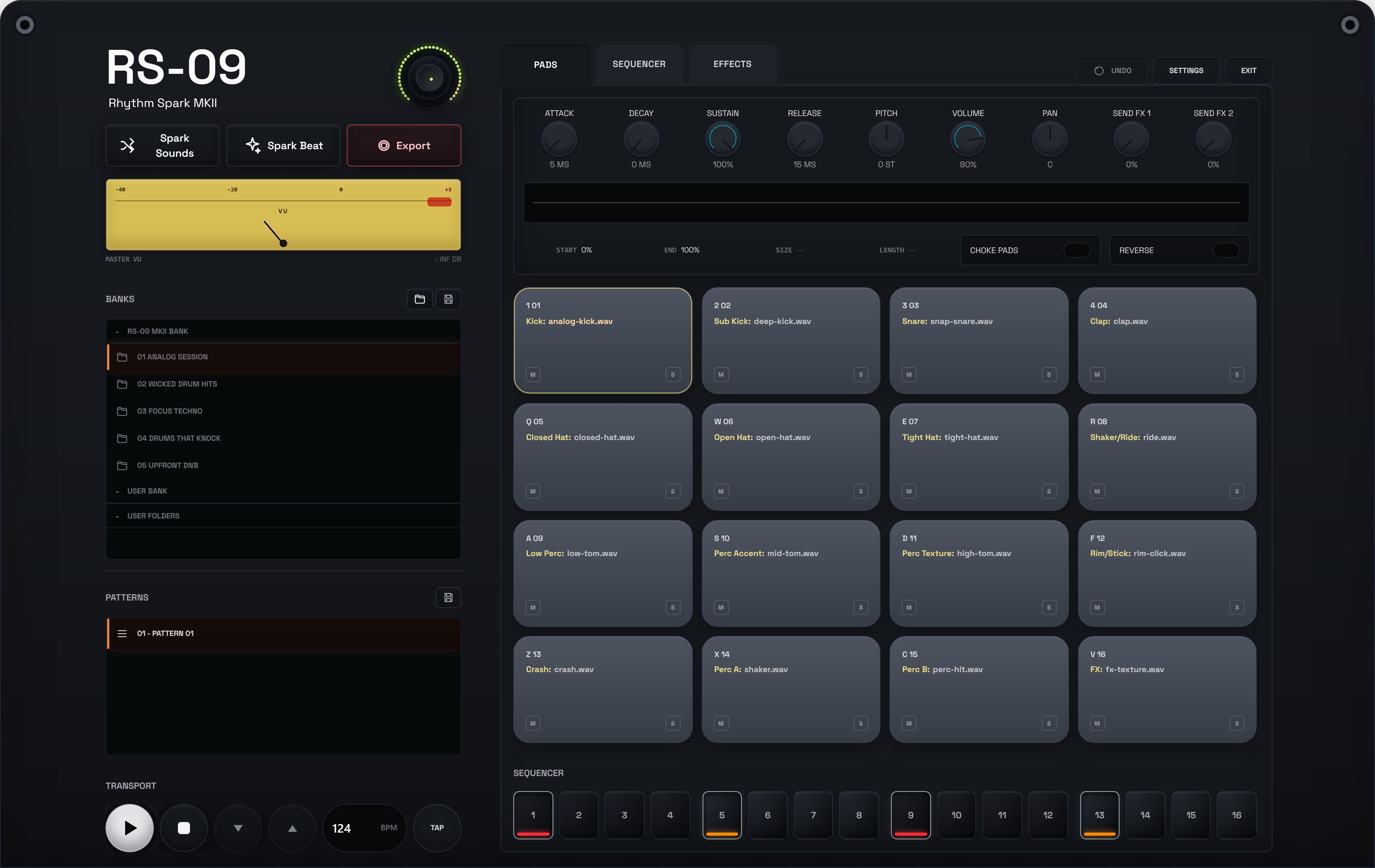The width and height of the screenshot is (1375, 868).
Task: Toggle the Choke Pads switch
Action: point(1077,250)
